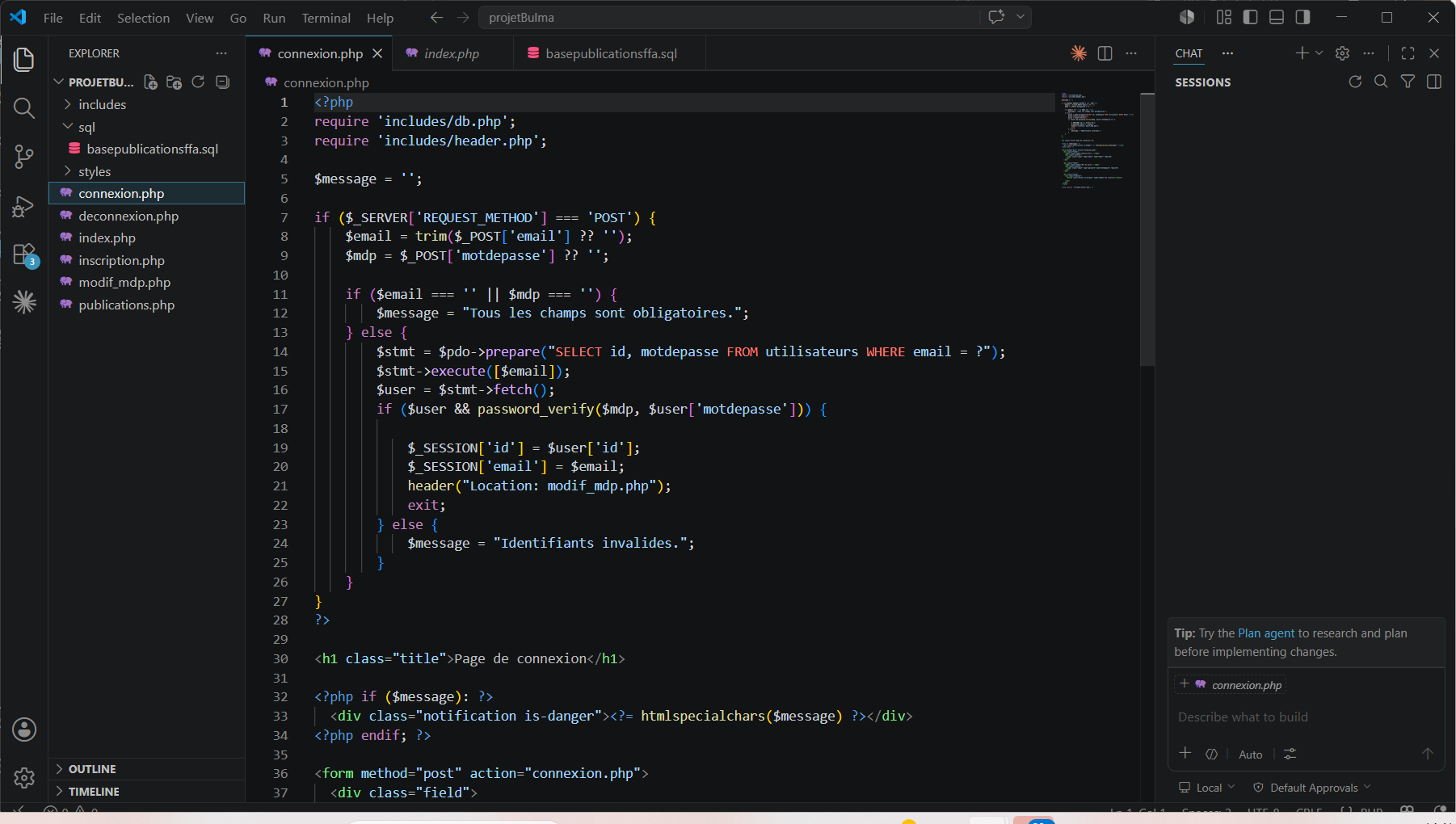1456x824 pixels.
Task: Click the hexagon icon in the title bar
Action: tap(1187, 17)
